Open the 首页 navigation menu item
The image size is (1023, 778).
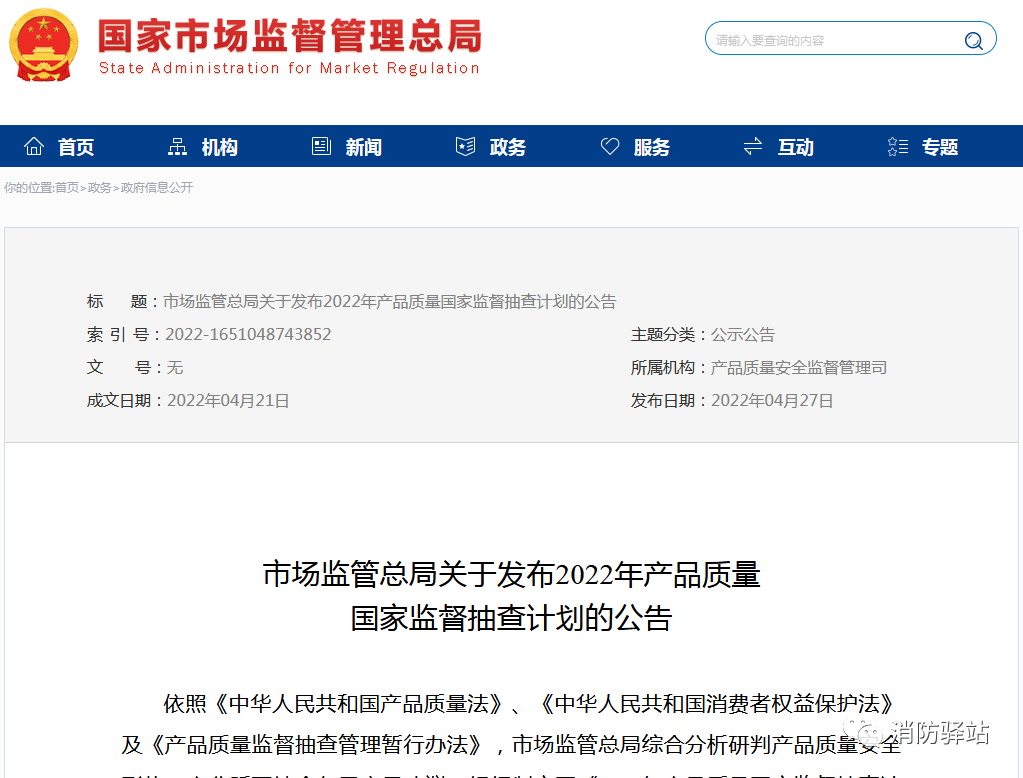pos(76,148)
